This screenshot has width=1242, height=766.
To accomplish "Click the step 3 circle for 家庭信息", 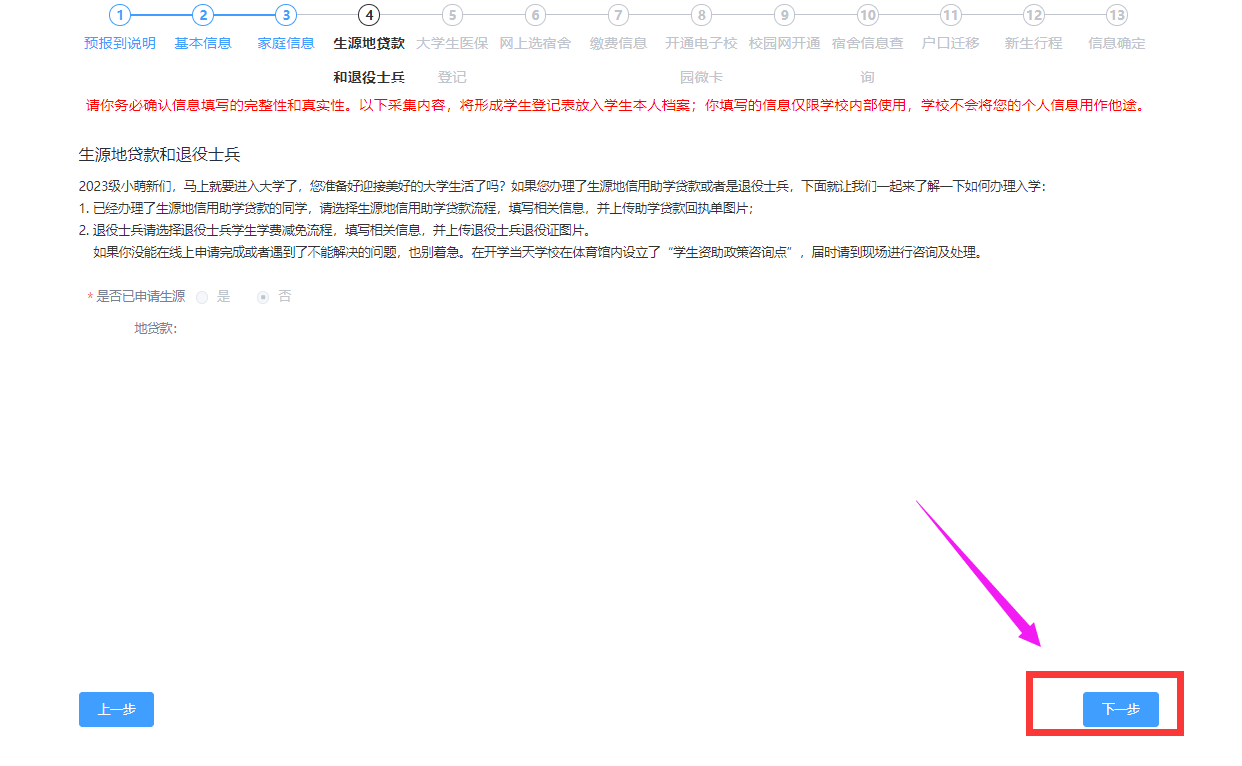I will coord(287,16).
